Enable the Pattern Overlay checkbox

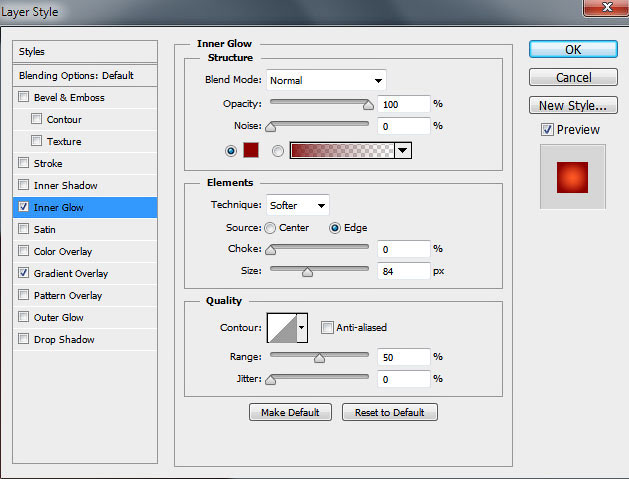point(24,295)
